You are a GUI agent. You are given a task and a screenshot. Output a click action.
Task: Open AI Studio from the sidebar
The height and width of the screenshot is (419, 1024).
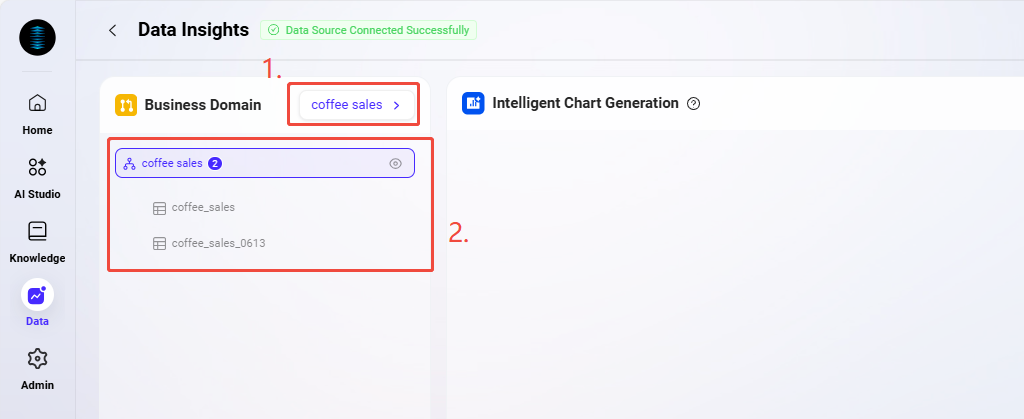pyautogui.click(x=37, y=167)
